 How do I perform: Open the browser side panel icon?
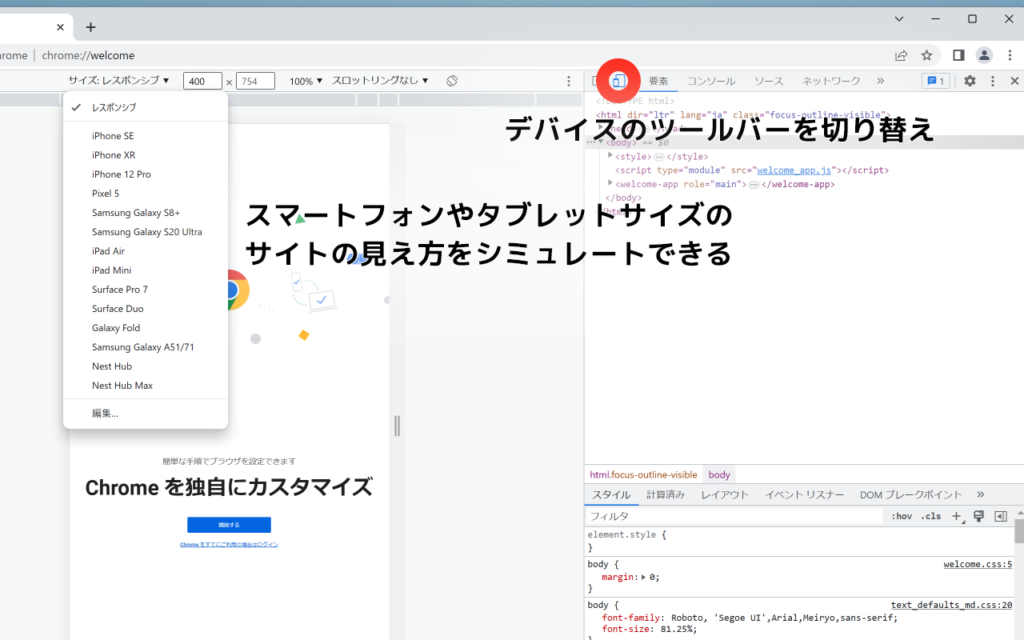pyautogui.click(x=958, y=55)
